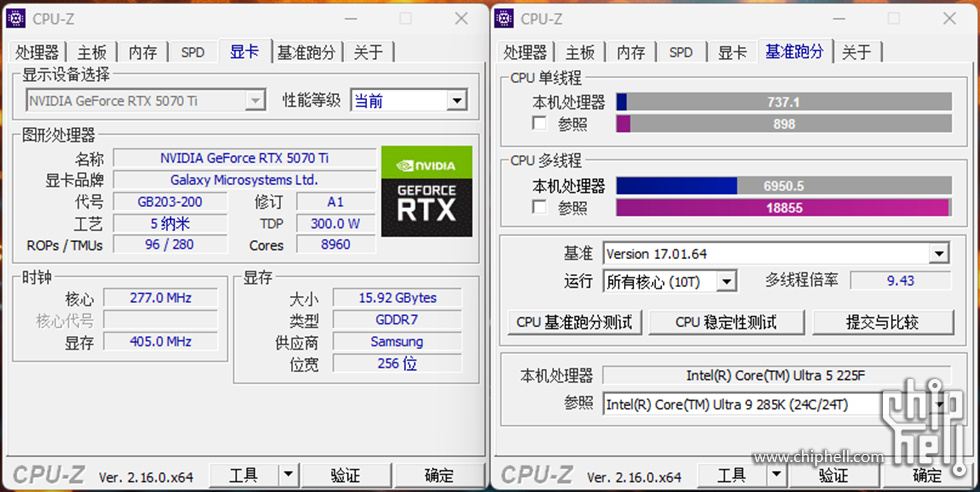Switch to 内存 tab in left window
The image size is (980, 492).
click(x=142, y=53)
